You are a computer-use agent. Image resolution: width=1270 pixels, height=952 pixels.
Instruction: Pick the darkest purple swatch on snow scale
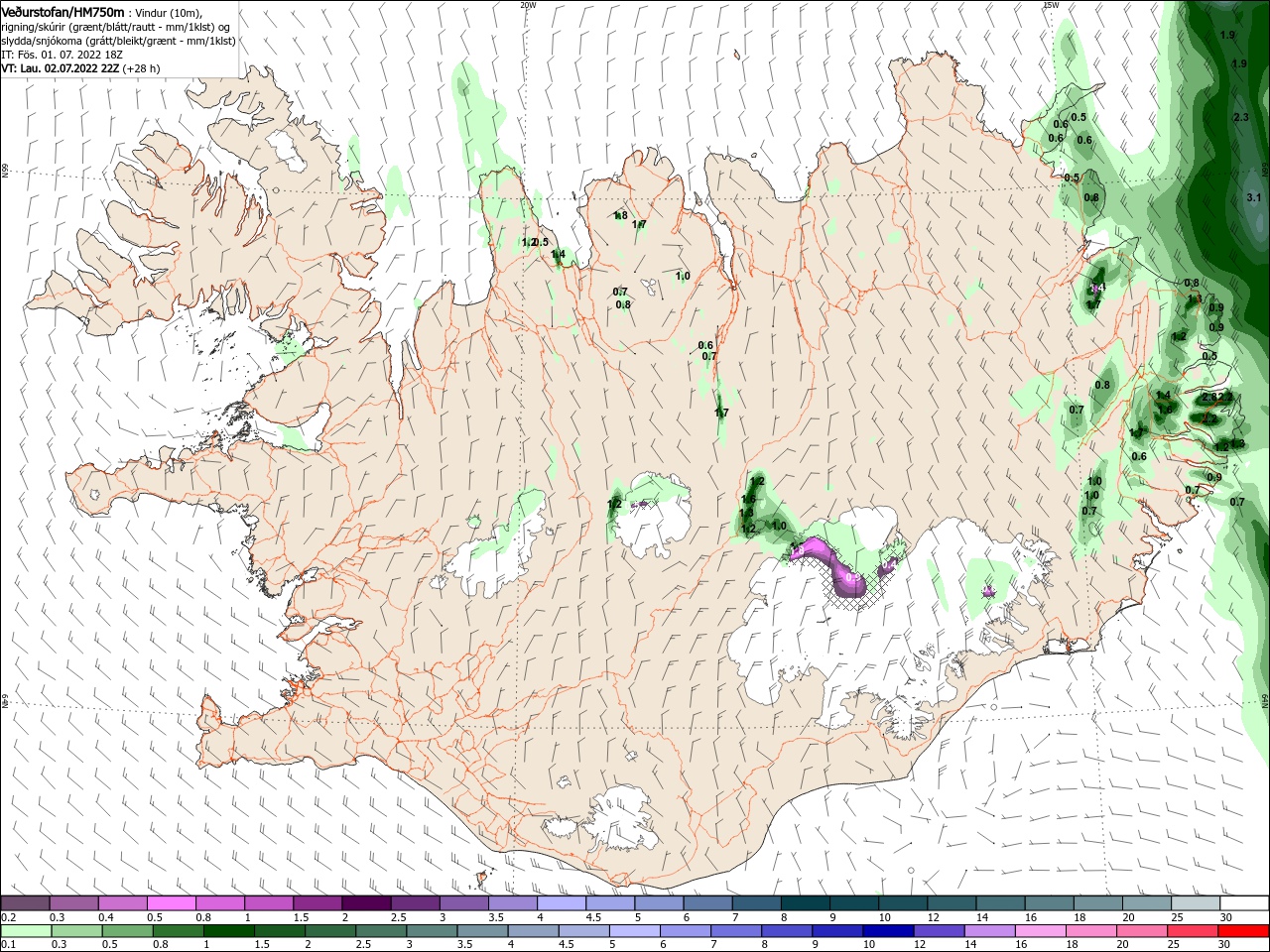coord(366,903)
